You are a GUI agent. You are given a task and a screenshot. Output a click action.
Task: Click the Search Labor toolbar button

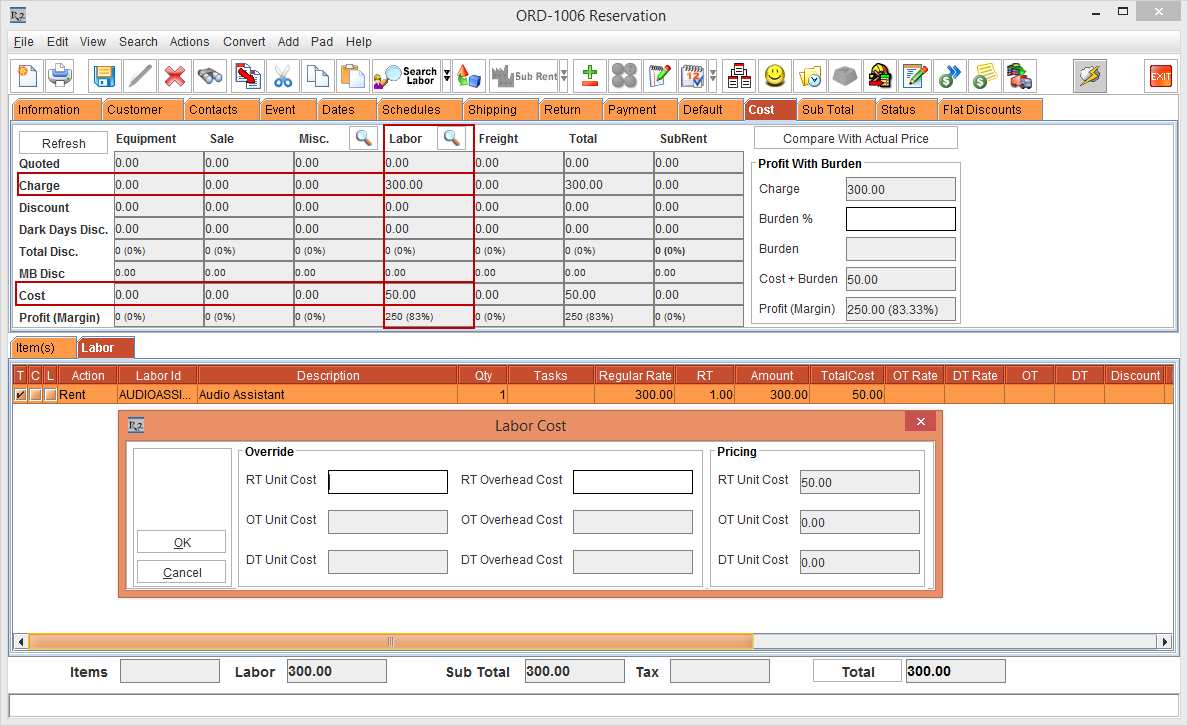coord(406,76)
